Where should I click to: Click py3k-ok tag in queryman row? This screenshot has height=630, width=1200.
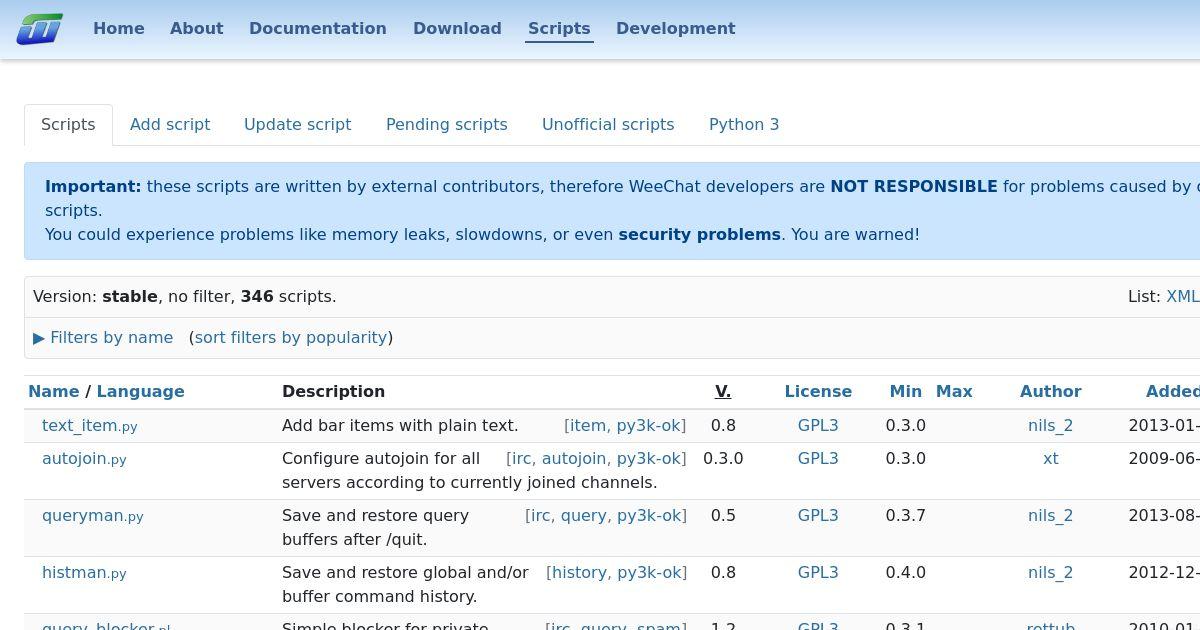[649, 516]
